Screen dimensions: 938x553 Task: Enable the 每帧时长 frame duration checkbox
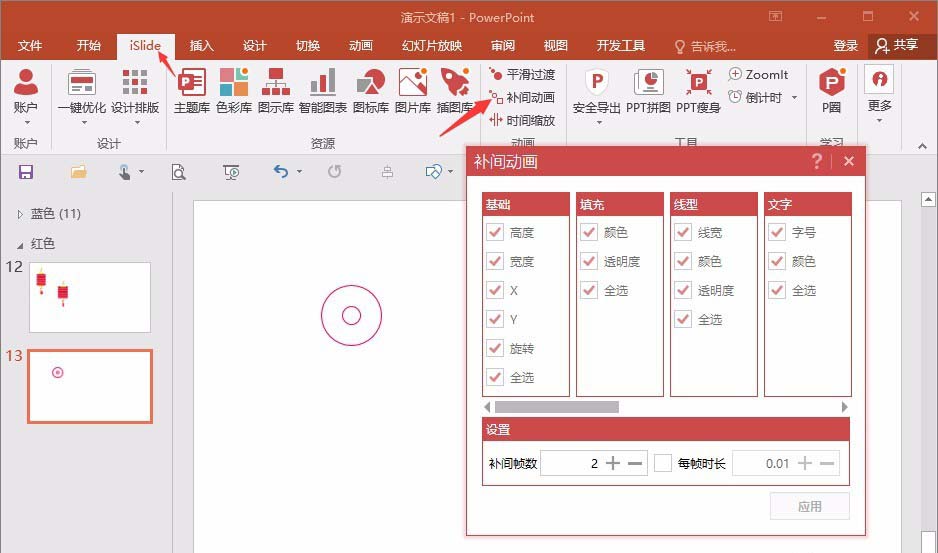tap(663, 463)
